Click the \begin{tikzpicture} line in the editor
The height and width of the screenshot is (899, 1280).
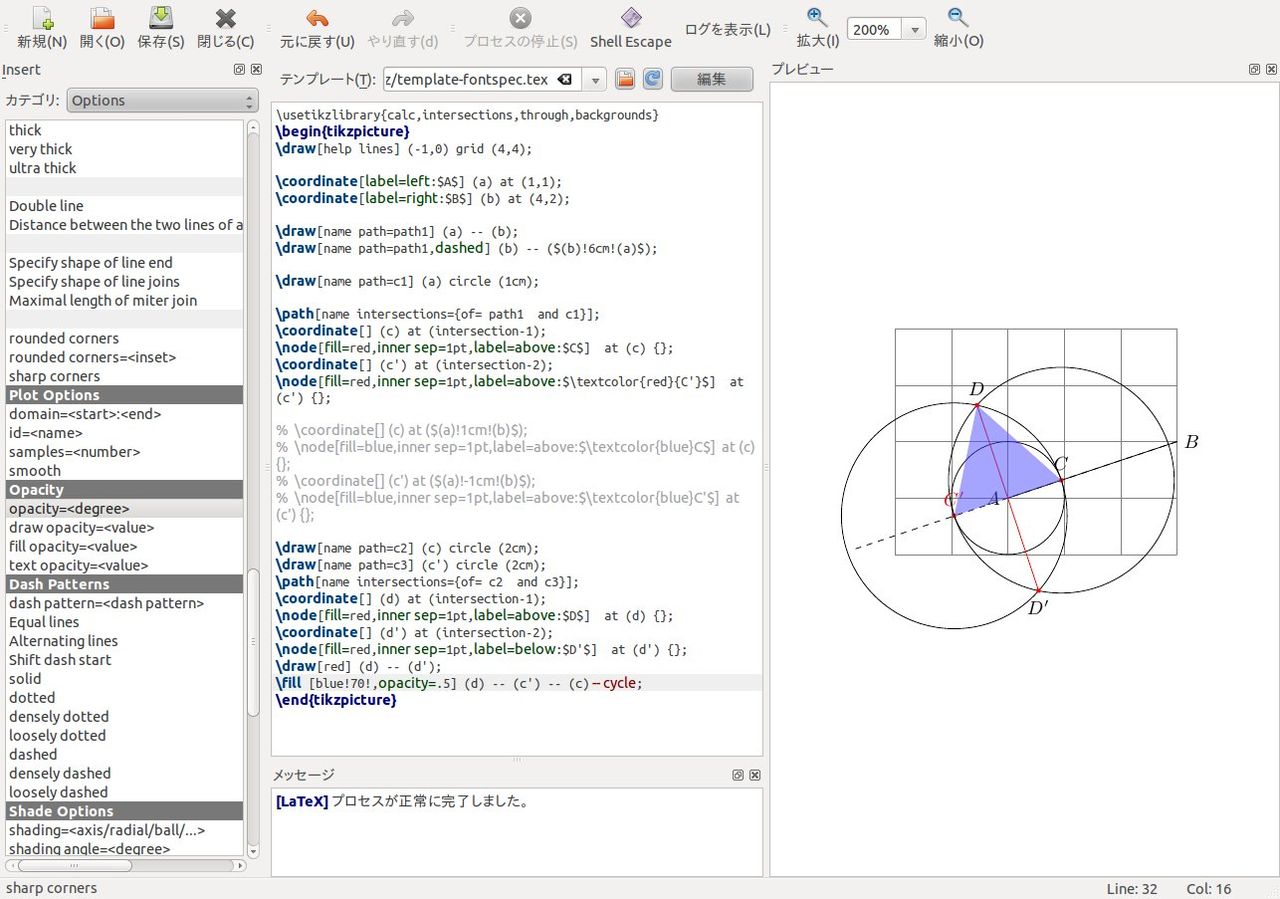click(x=343, y=131)
